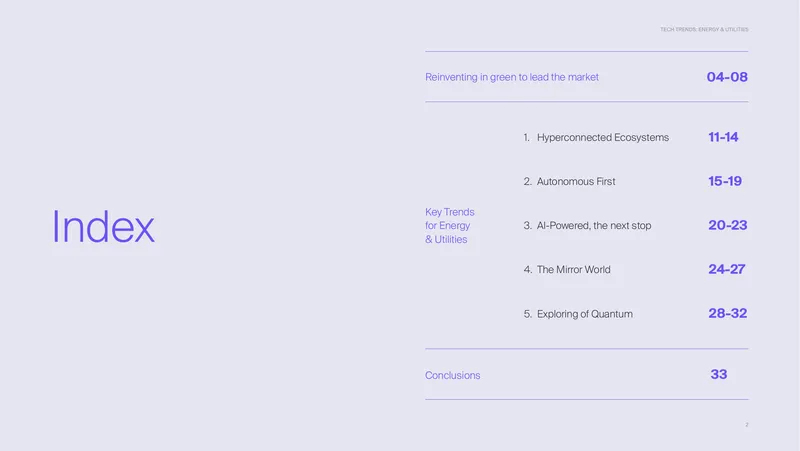Open '5. Exploring of Quantum' entry
800x451 pixels.
(x=578, y=314)
